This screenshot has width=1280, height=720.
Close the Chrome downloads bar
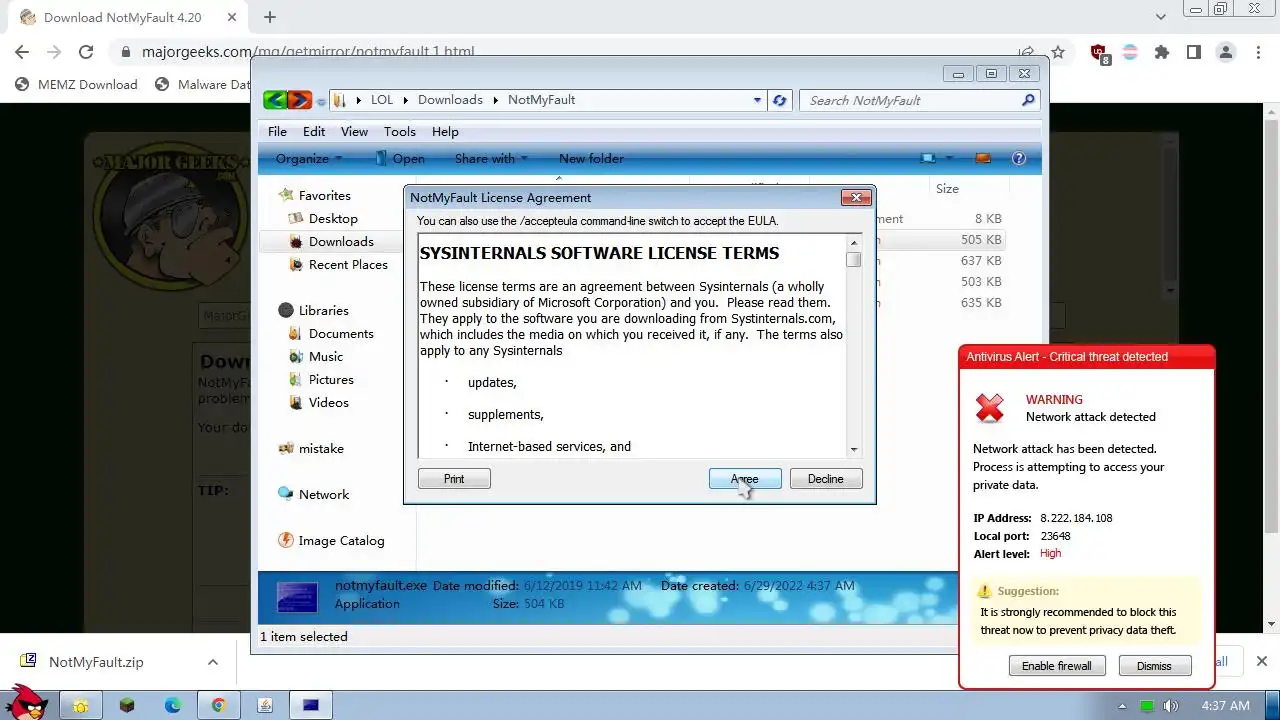[1261, 661]
